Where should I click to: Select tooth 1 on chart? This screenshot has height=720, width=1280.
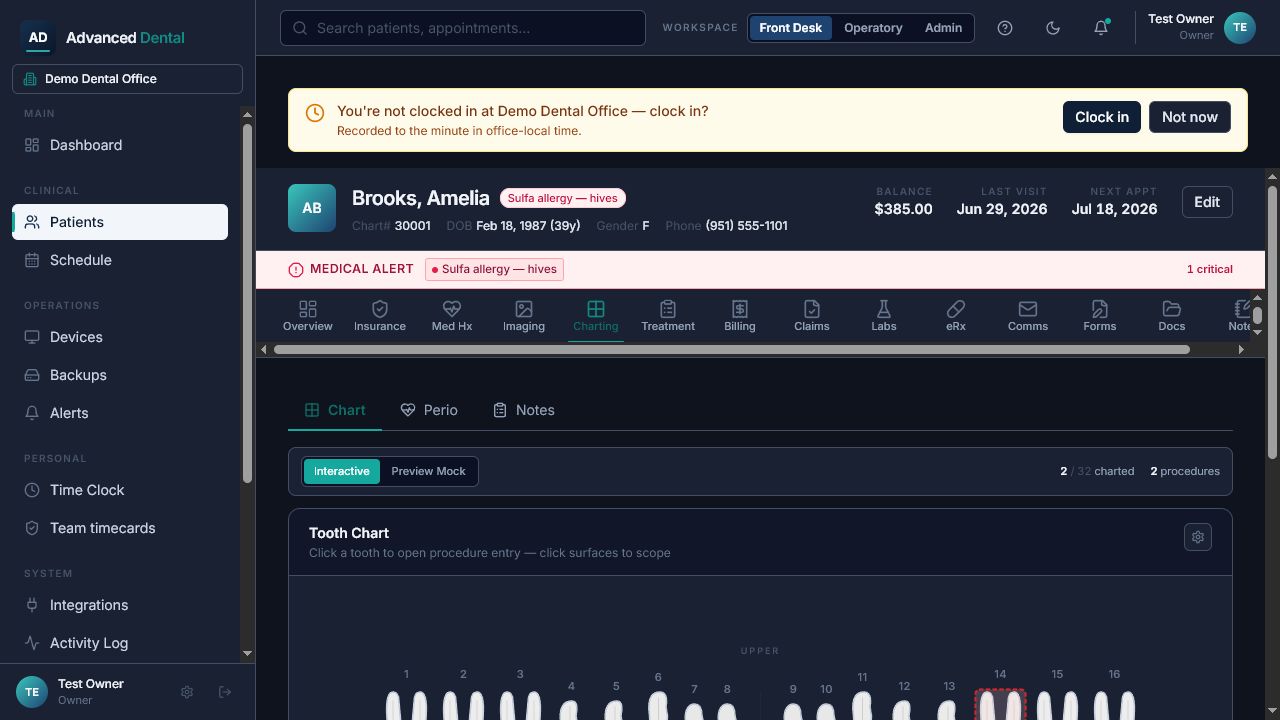(406, 704)
